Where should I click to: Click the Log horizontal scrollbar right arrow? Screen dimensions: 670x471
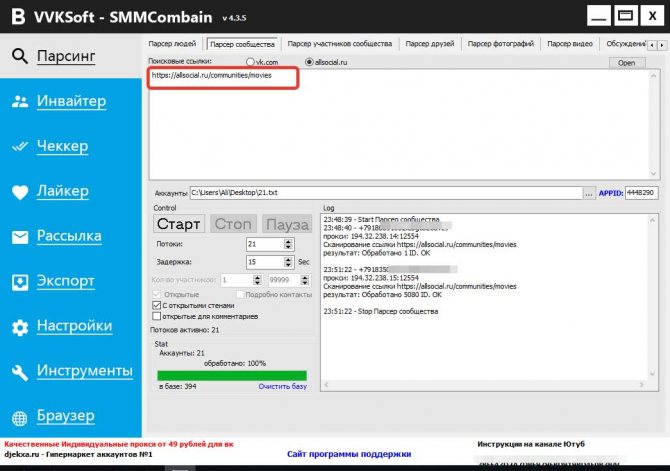pos(642,385)
